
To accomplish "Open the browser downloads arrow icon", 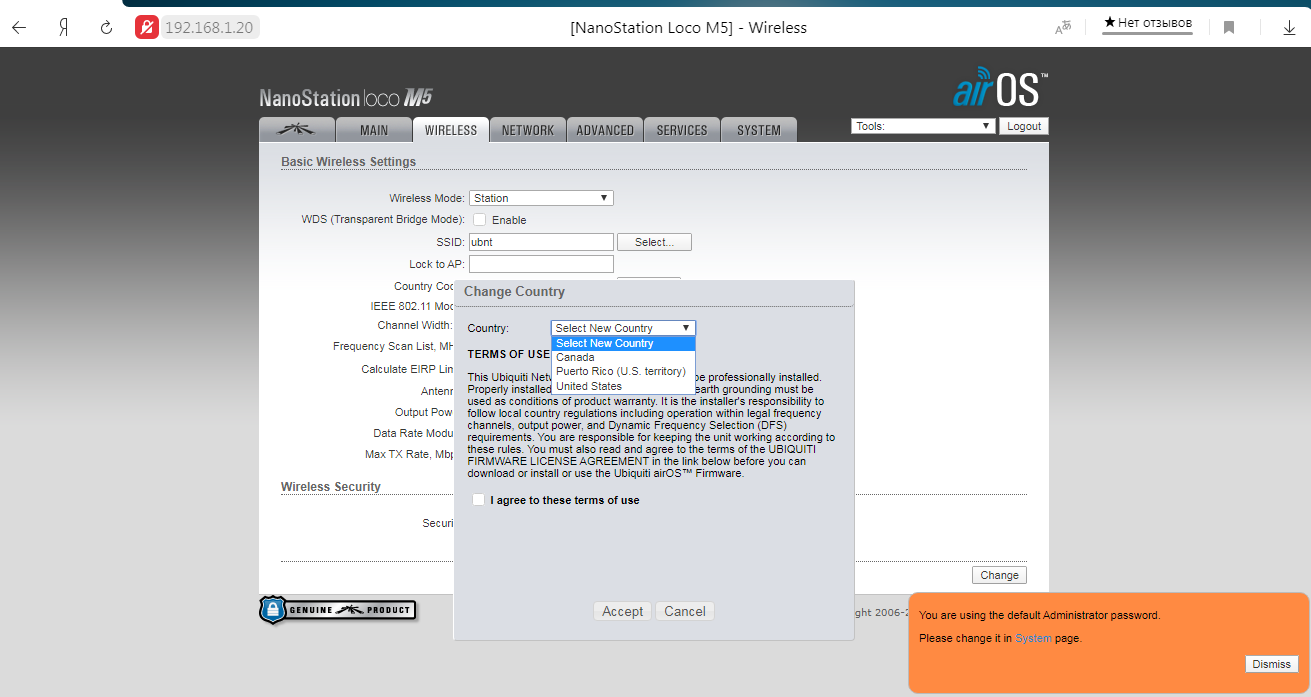I will click(1290, 28).
